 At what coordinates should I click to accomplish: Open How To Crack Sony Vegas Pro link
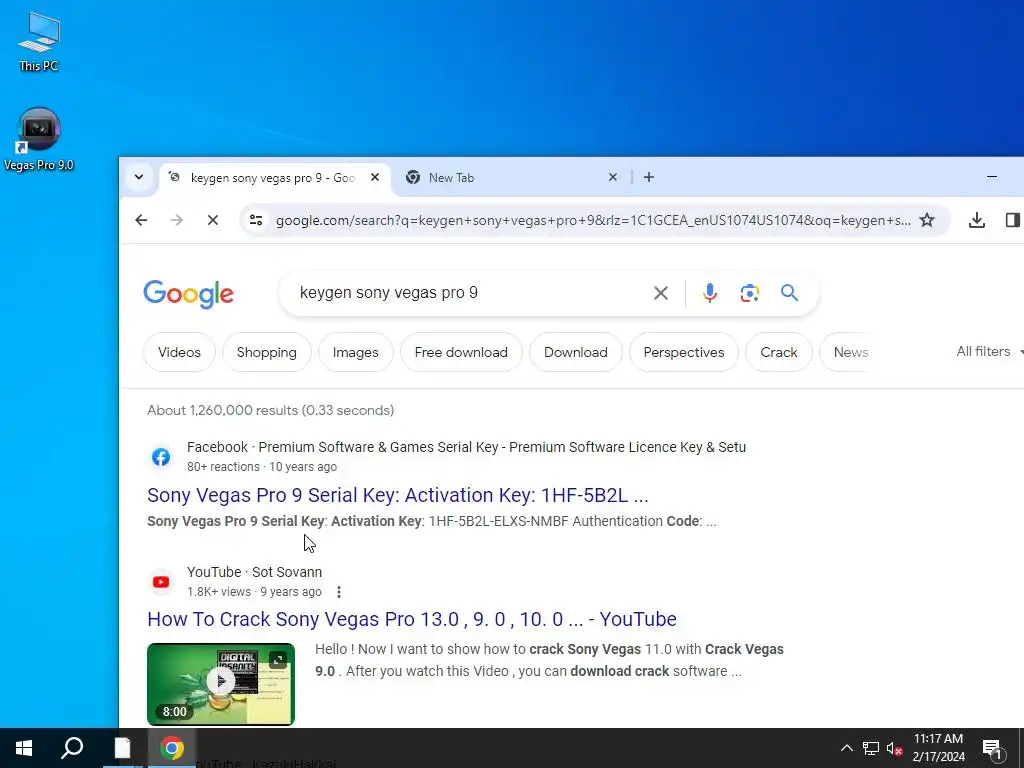pyautogui.click(x=411, y=619)
